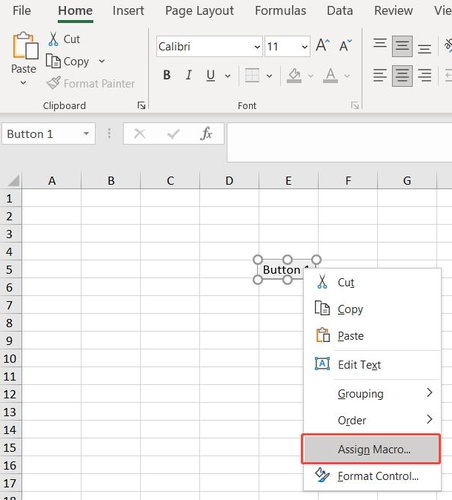Click the Paste clipboard icon
Viewport: 452px width, 500px height.
[x=25, y=45]
